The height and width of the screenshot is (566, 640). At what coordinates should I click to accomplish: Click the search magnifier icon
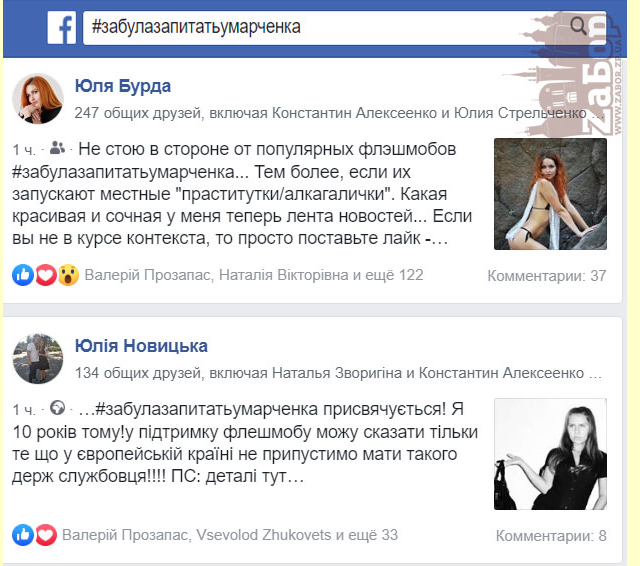[x=578, y=26]
